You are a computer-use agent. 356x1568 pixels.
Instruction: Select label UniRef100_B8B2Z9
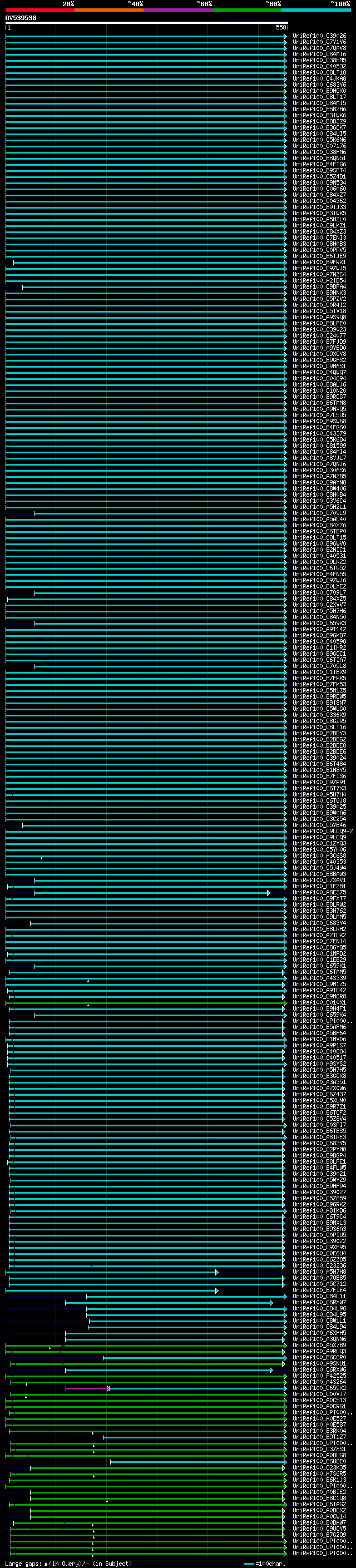319,122
